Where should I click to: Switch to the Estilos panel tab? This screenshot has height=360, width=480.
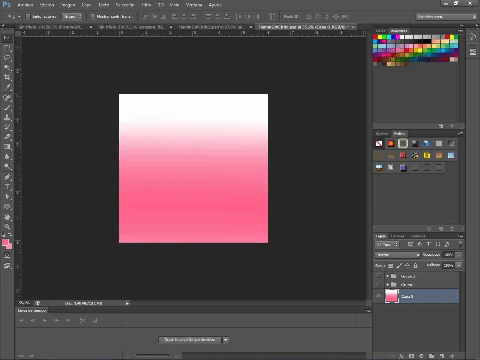(x=399, y=134)
